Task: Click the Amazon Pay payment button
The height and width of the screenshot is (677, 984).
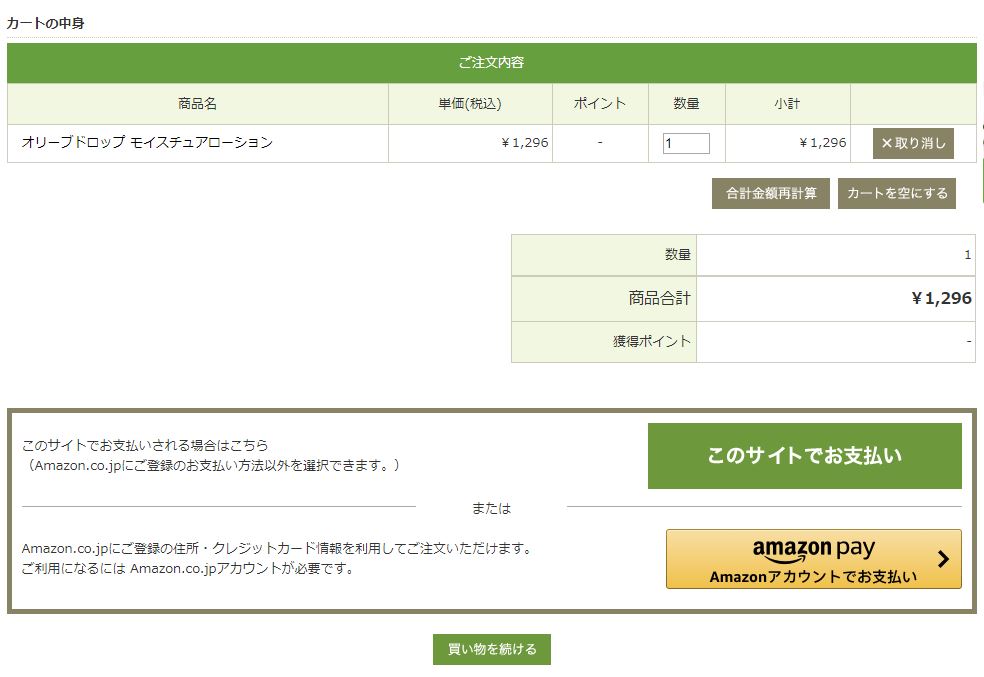Action: point(813,559)
